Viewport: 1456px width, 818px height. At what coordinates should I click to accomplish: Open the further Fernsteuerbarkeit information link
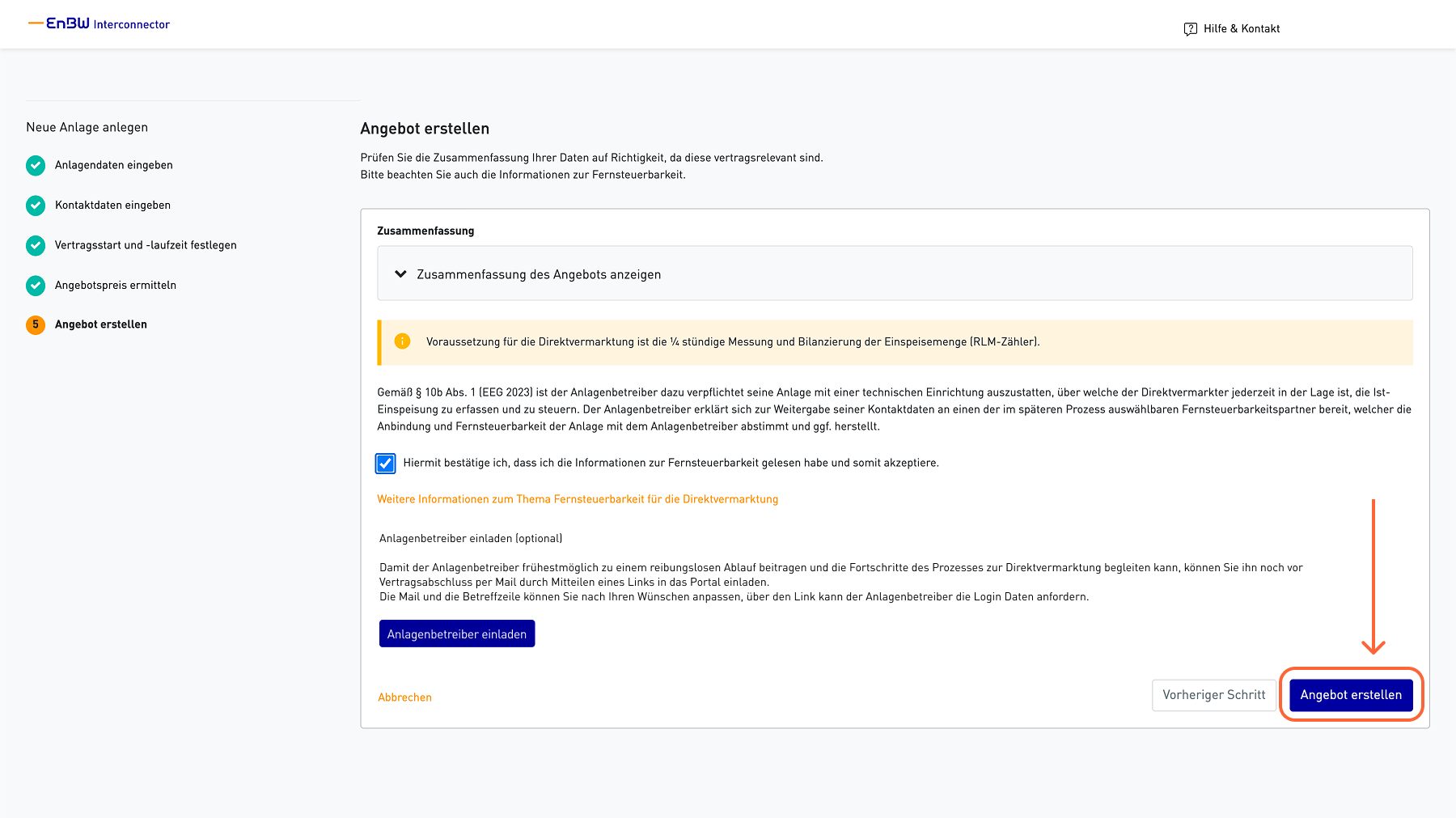[x=578, y=499]
